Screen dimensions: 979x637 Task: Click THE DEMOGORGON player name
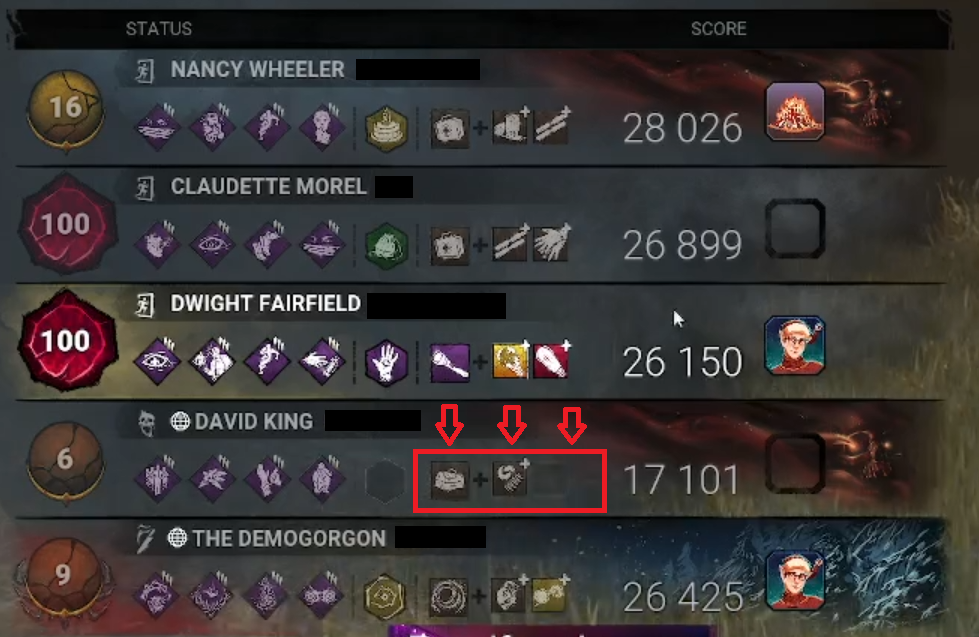[289, 538]
